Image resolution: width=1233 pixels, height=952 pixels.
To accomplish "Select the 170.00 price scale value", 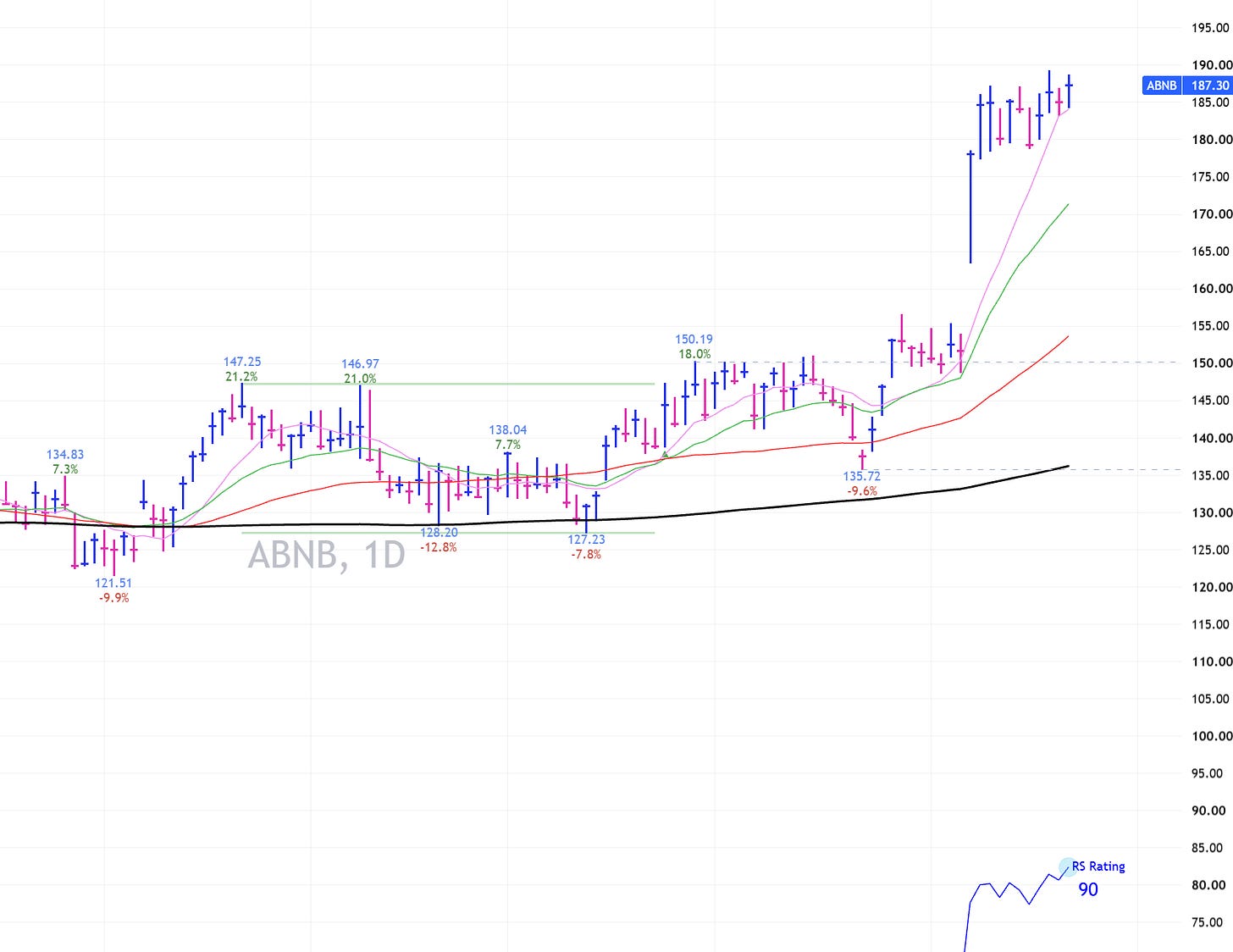I will pos(1211,214).
